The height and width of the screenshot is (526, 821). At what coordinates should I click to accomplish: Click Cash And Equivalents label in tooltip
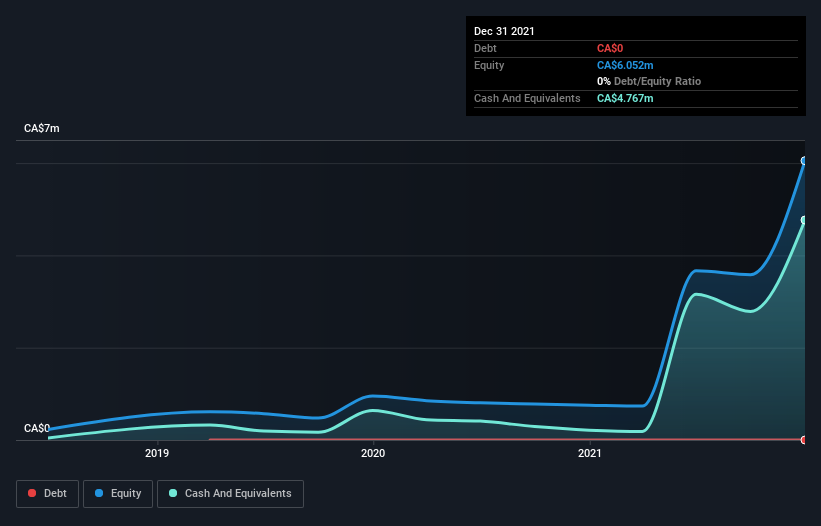527,98
